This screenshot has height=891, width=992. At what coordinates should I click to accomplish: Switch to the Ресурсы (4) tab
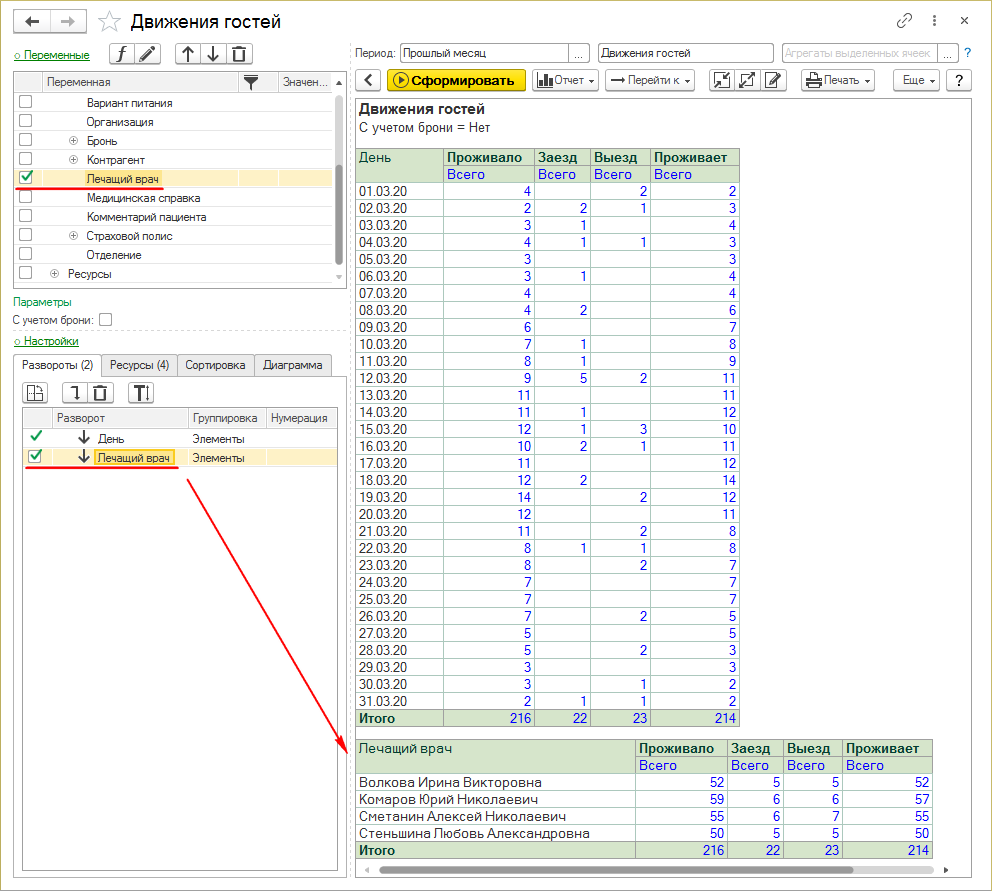tap(139, 365)
